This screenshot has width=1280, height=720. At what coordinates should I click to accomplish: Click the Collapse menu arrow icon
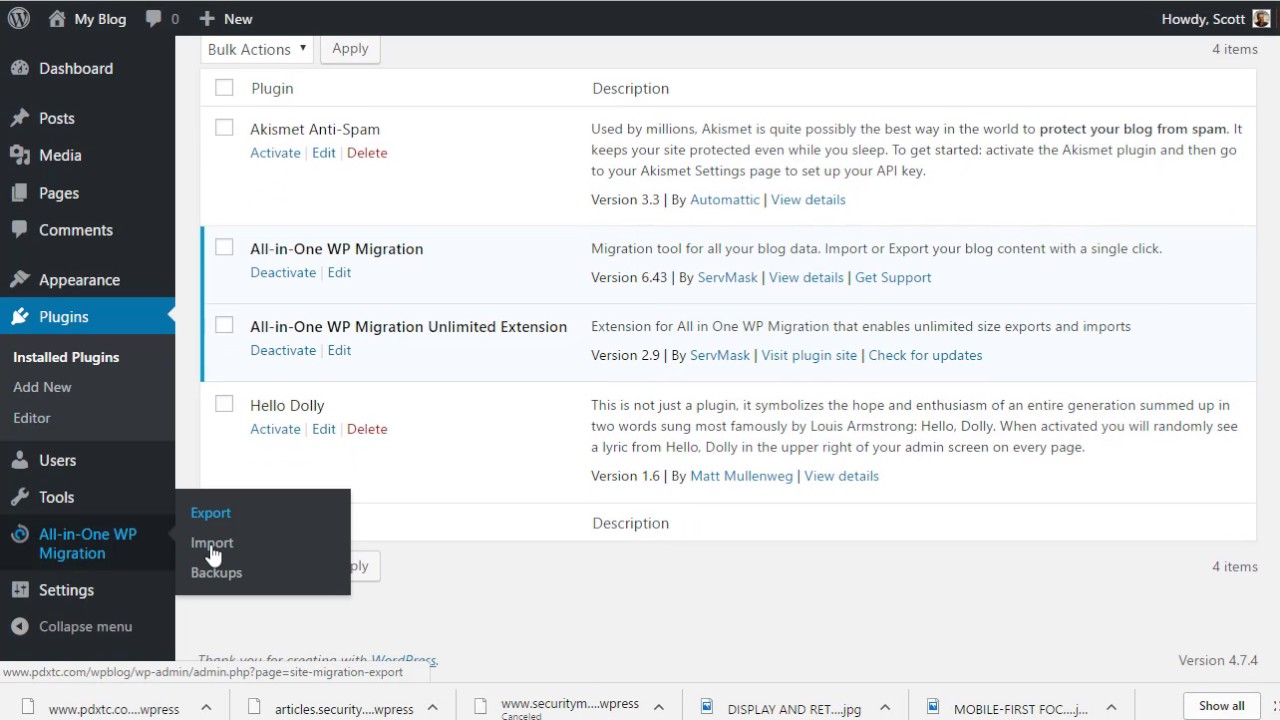tap(20, 627)
